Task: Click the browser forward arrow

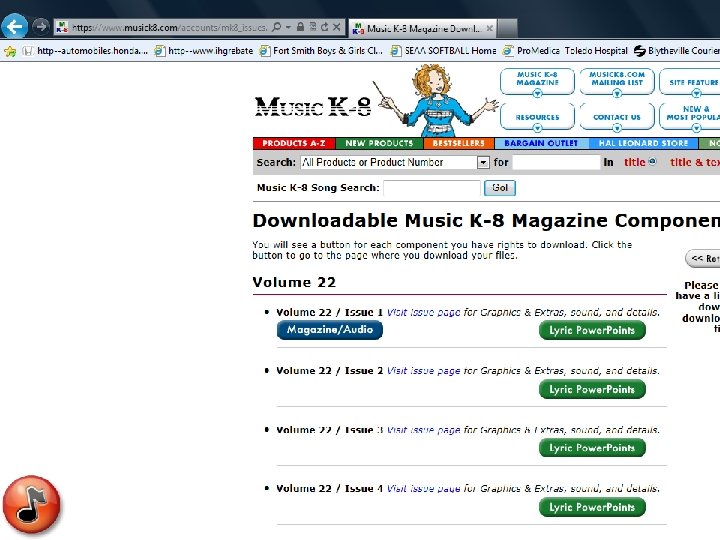Action: tap(41, 26)
